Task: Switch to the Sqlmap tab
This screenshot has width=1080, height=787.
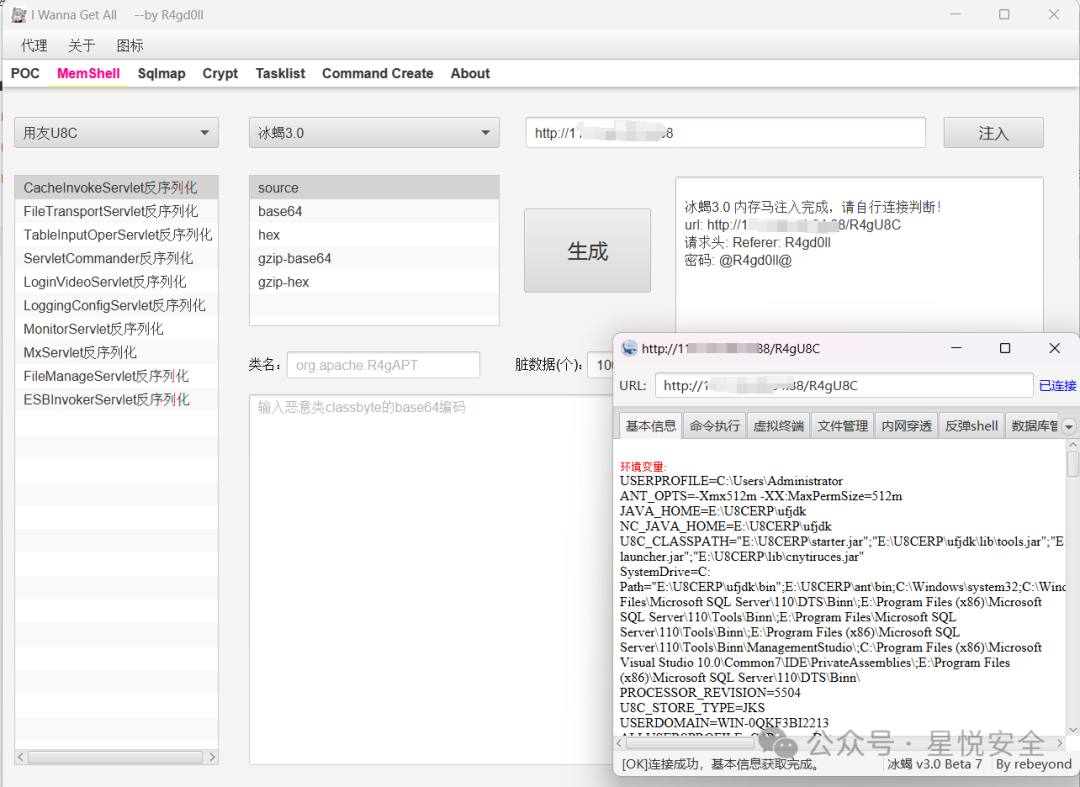Action: tap(161, 73)
